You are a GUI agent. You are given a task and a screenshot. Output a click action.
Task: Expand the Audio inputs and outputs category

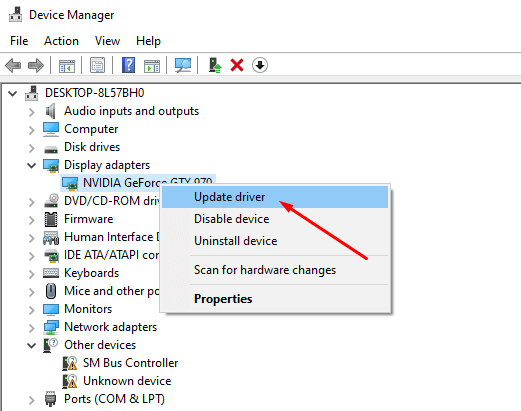[x=32, y=112]
